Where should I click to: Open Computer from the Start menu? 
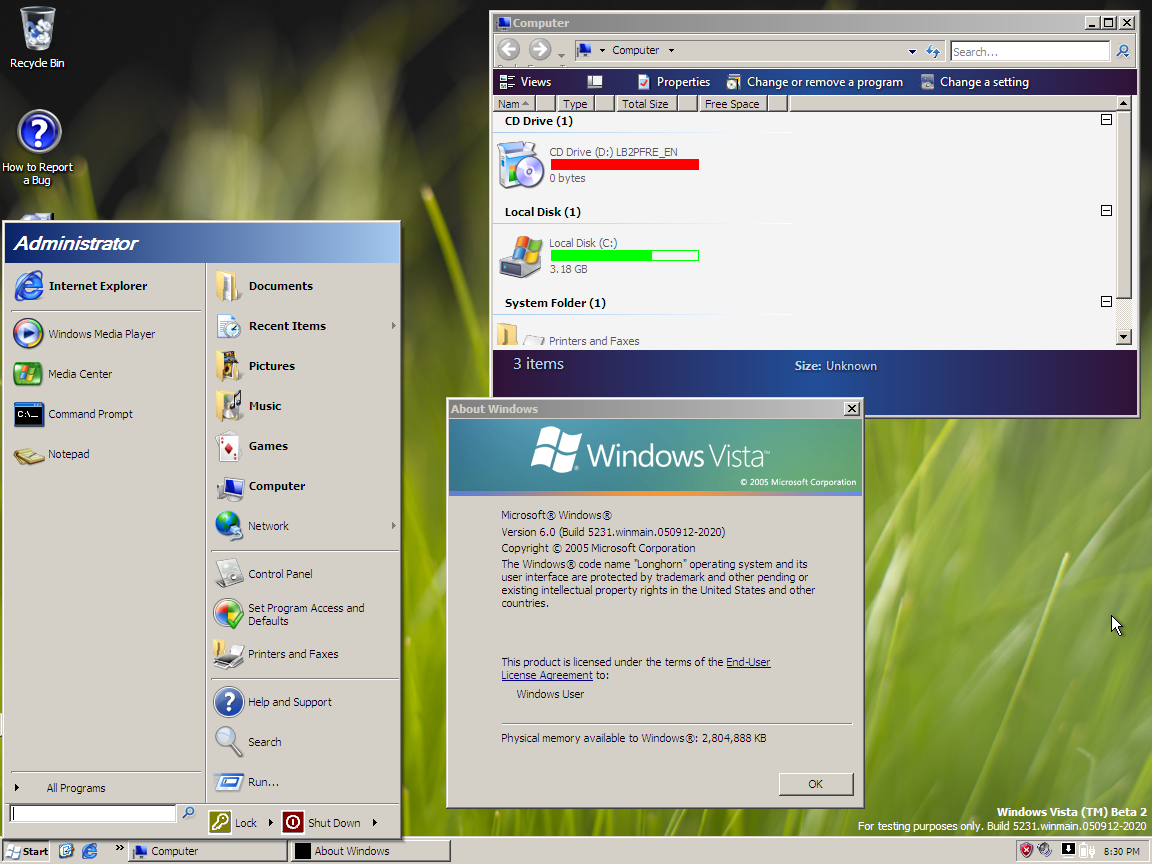[x=306, y=486]
